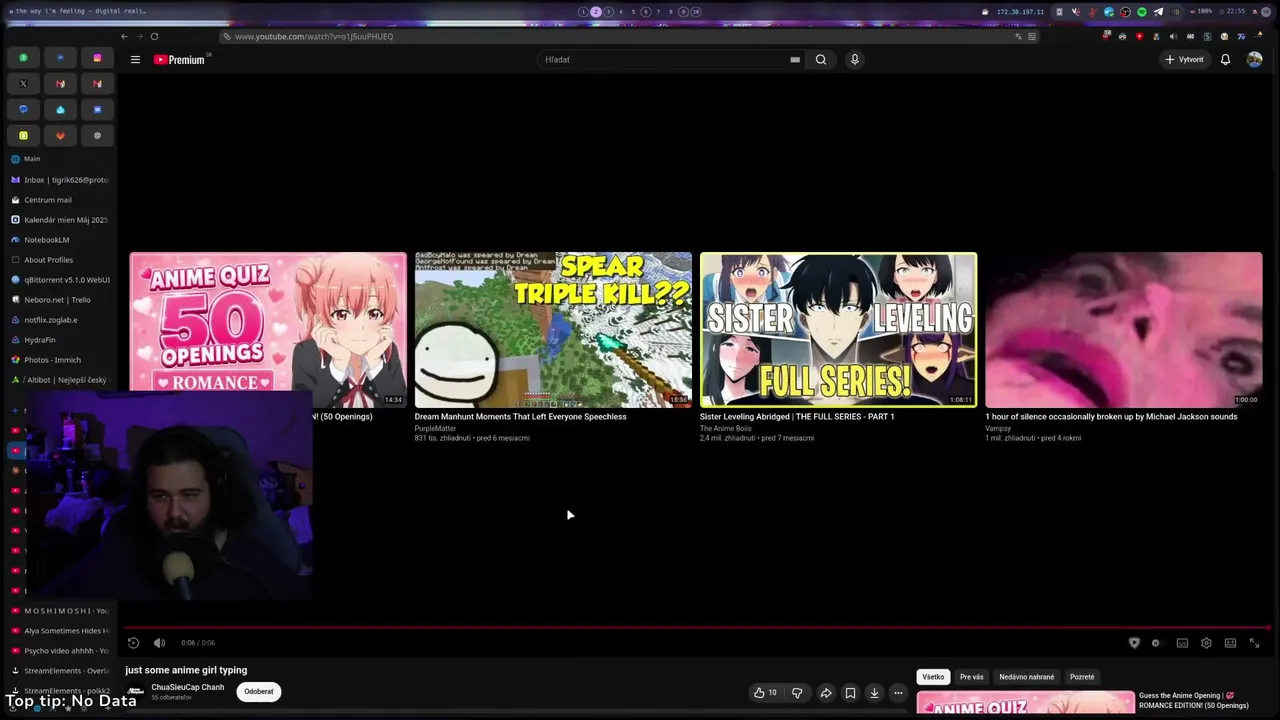Play the Spear Triple Kill thumbnail

(x=553, y=330)
